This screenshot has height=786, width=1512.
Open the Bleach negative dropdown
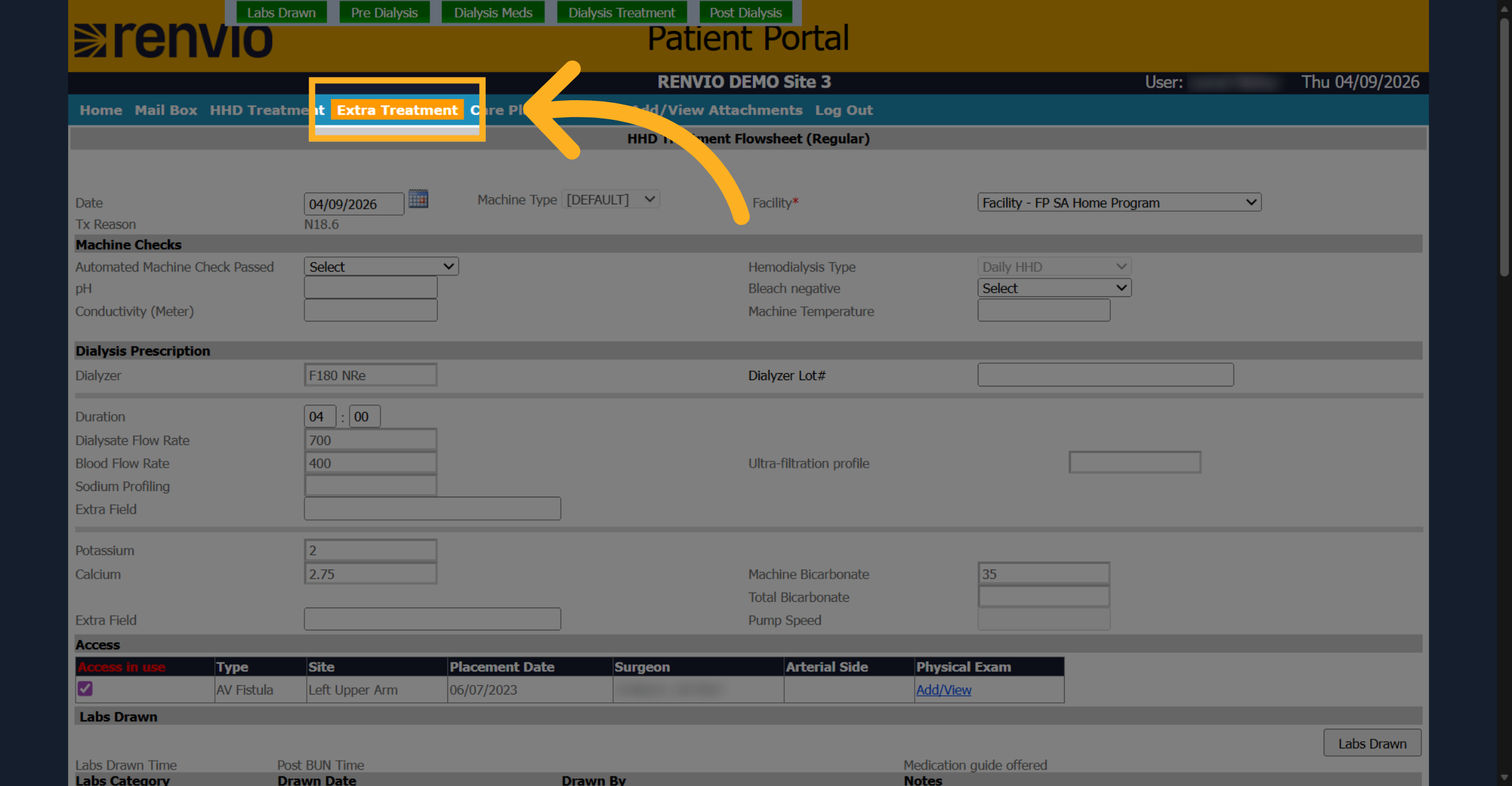pos(1054,288)
